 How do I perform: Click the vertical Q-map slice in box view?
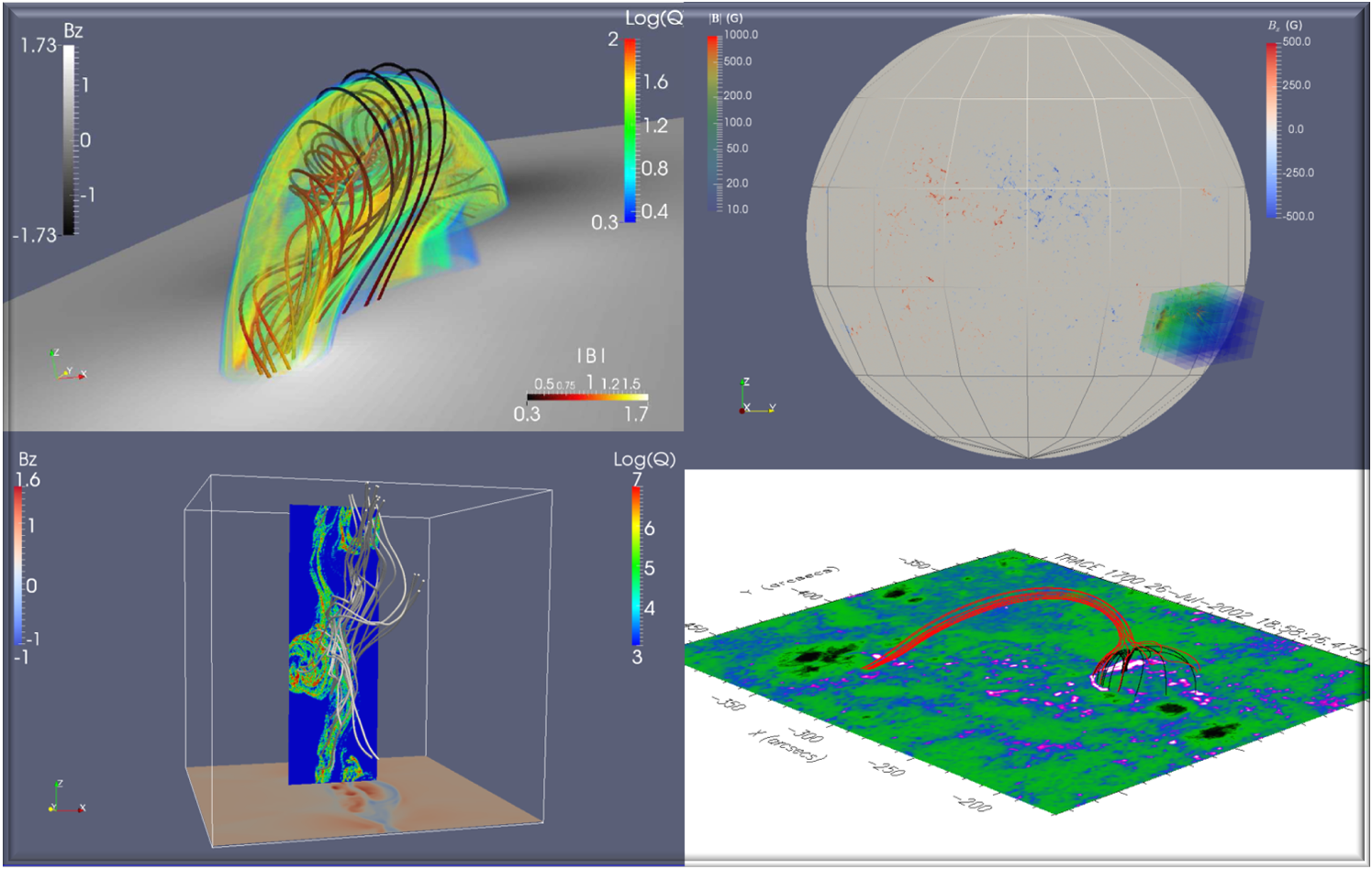click(333, 644)
